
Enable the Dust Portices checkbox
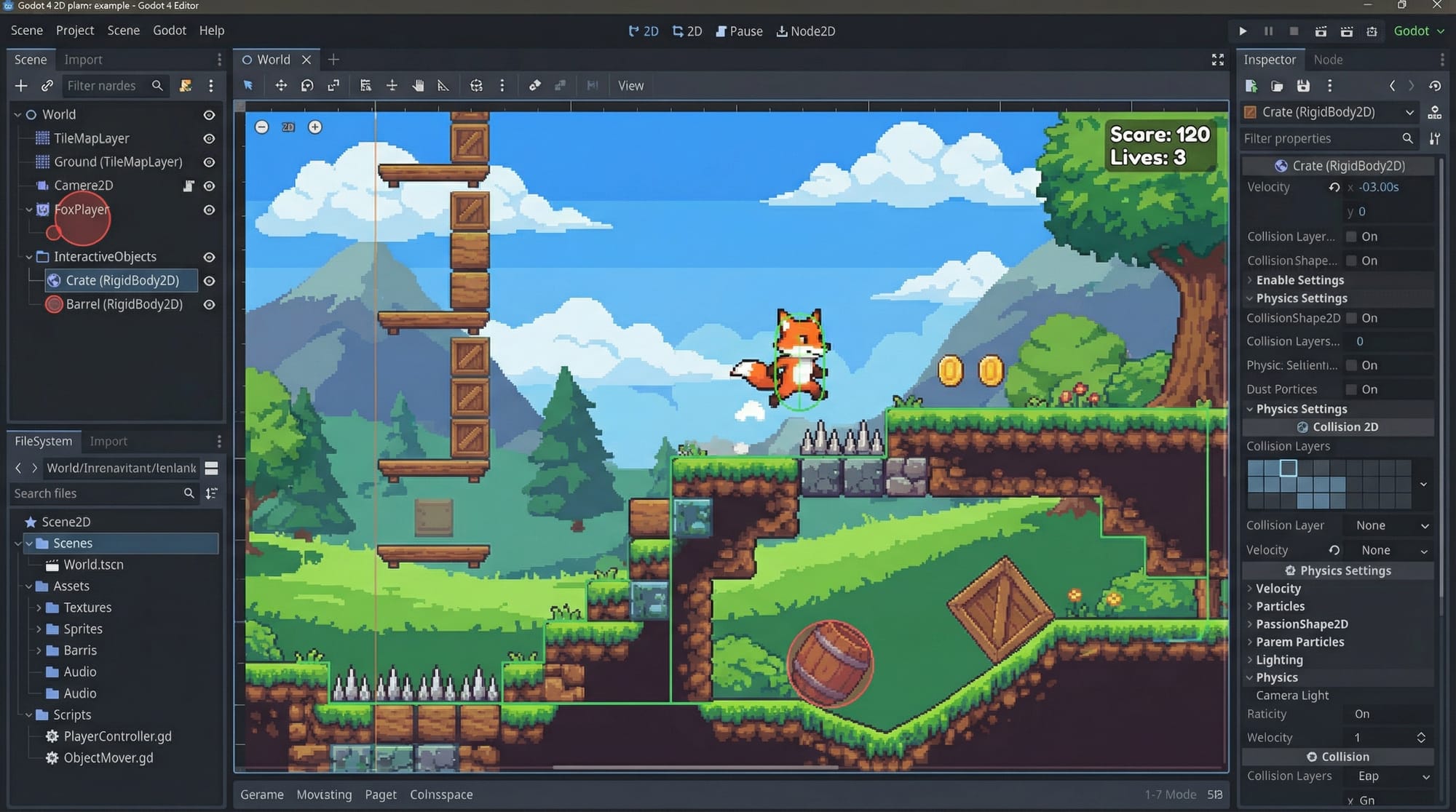click(1351, 389)
